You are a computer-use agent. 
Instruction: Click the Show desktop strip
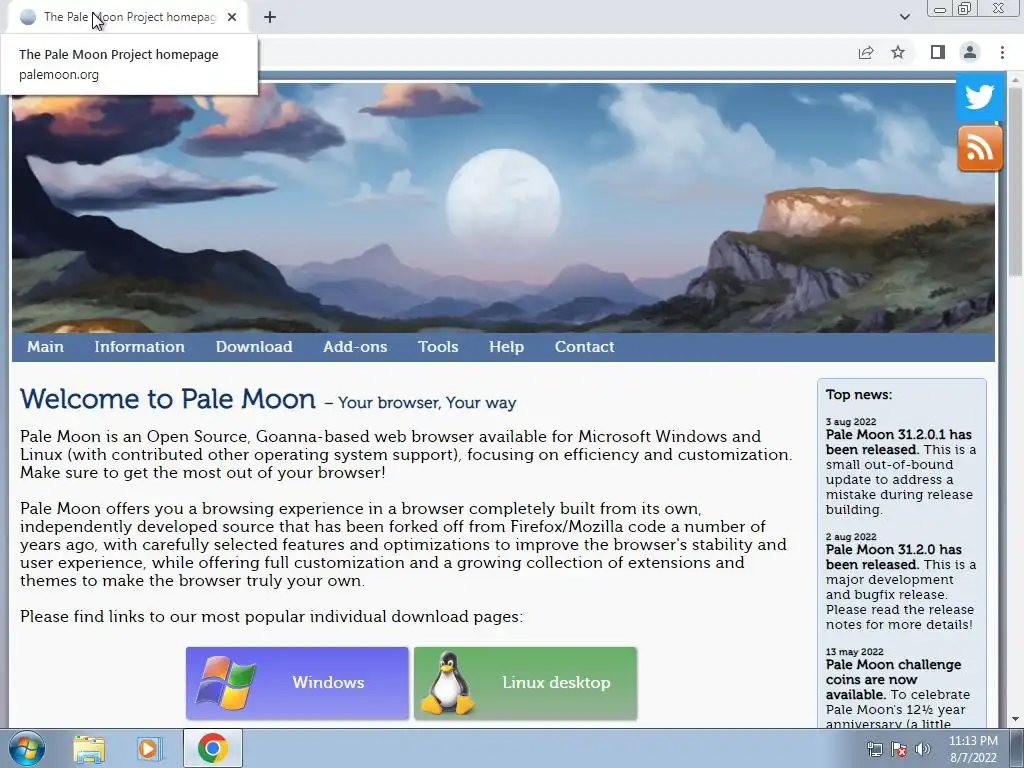tap(1017, 748)
